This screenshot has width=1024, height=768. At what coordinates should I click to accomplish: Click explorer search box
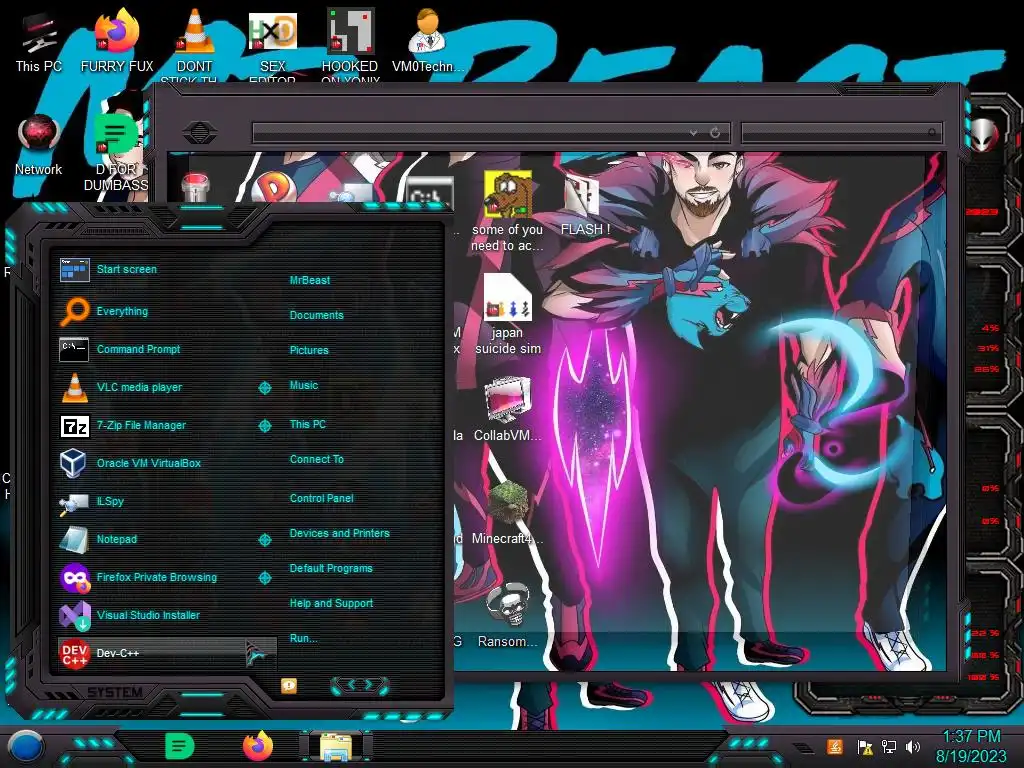(842, 133)
